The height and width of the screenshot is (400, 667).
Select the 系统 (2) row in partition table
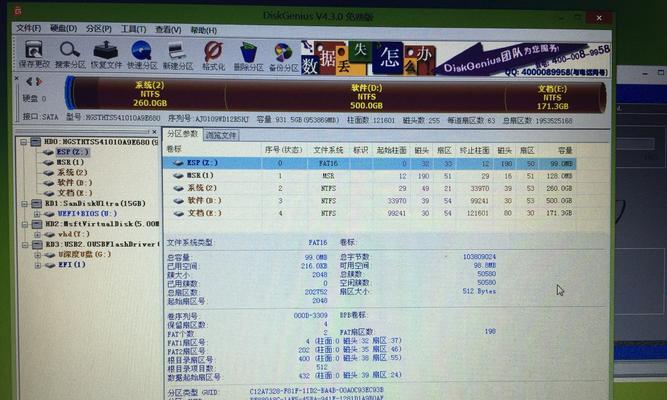[x=369, y=188]
